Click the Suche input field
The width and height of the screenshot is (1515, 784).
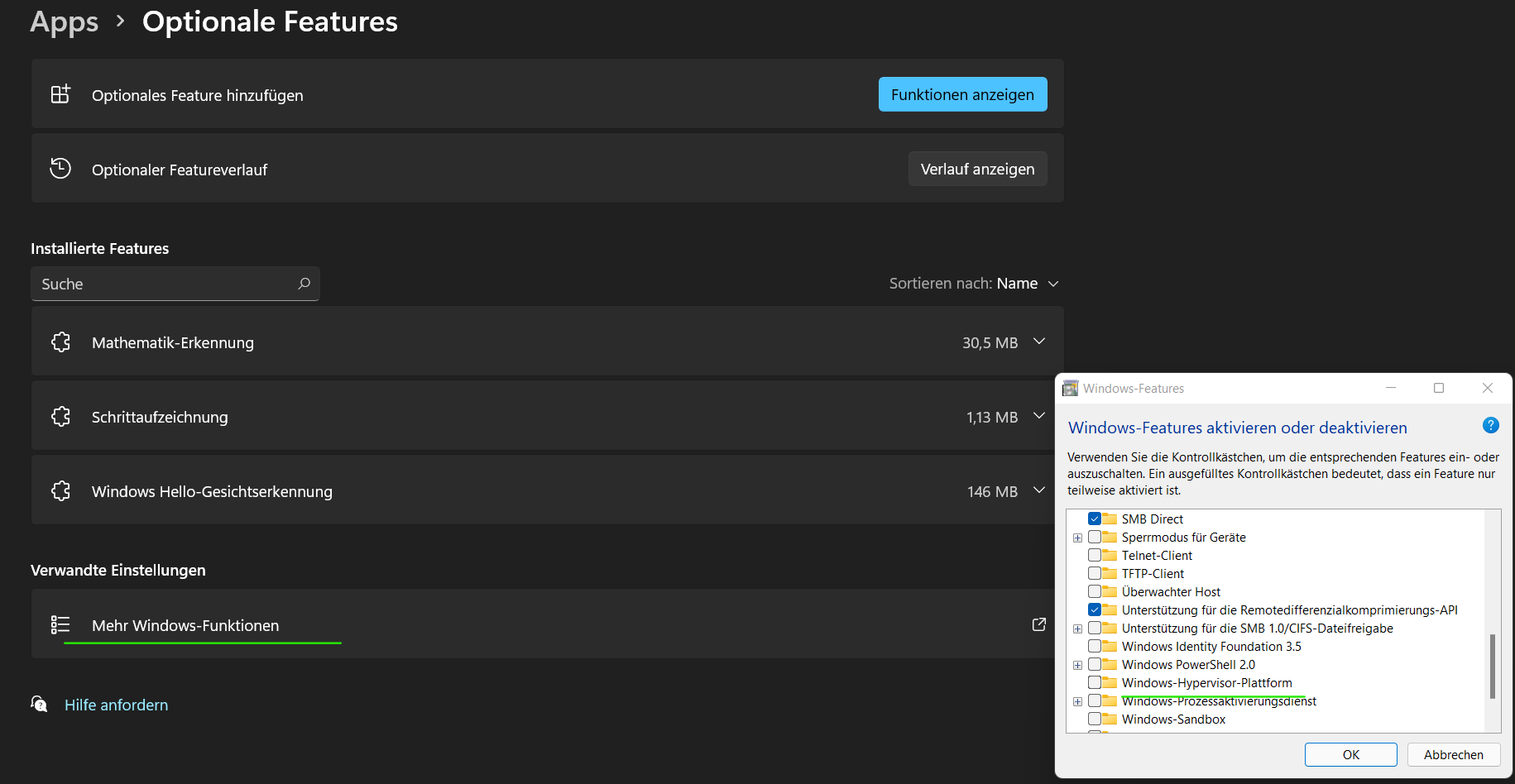[175, 284]
